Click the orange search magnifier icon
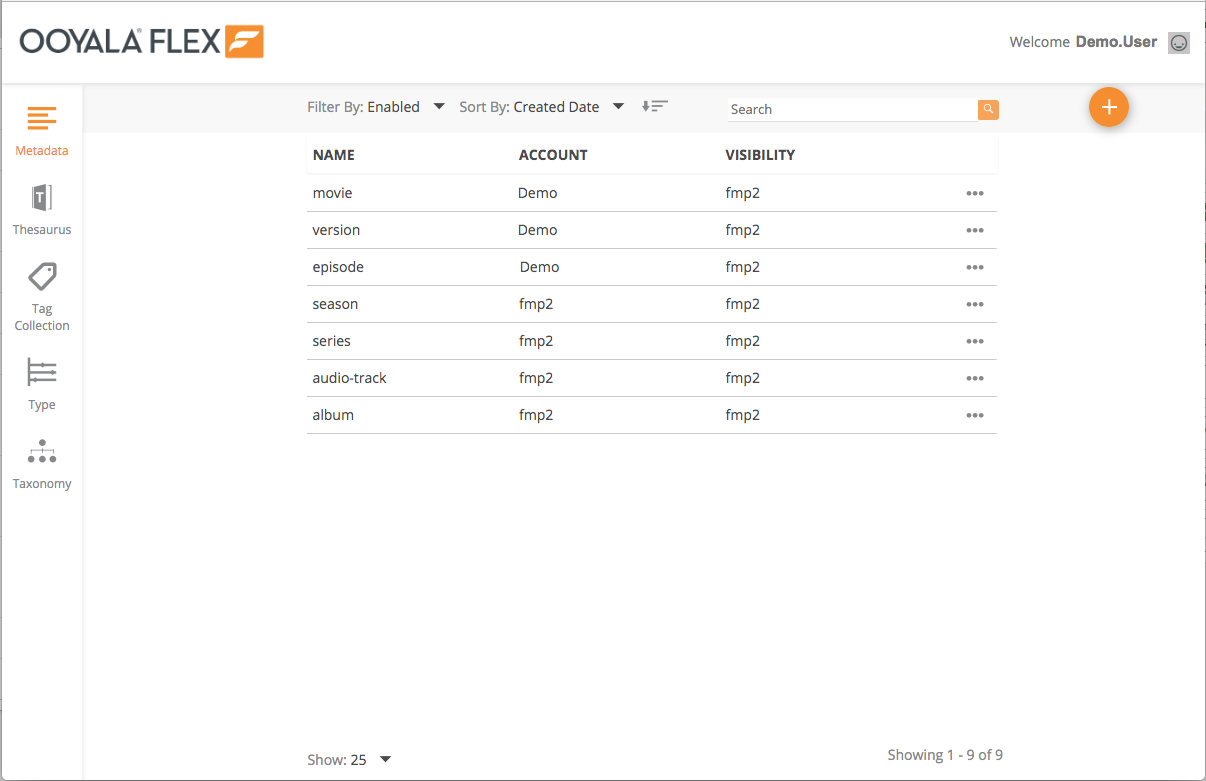The width and height of the screenshot is (1206, 781). 988,109
